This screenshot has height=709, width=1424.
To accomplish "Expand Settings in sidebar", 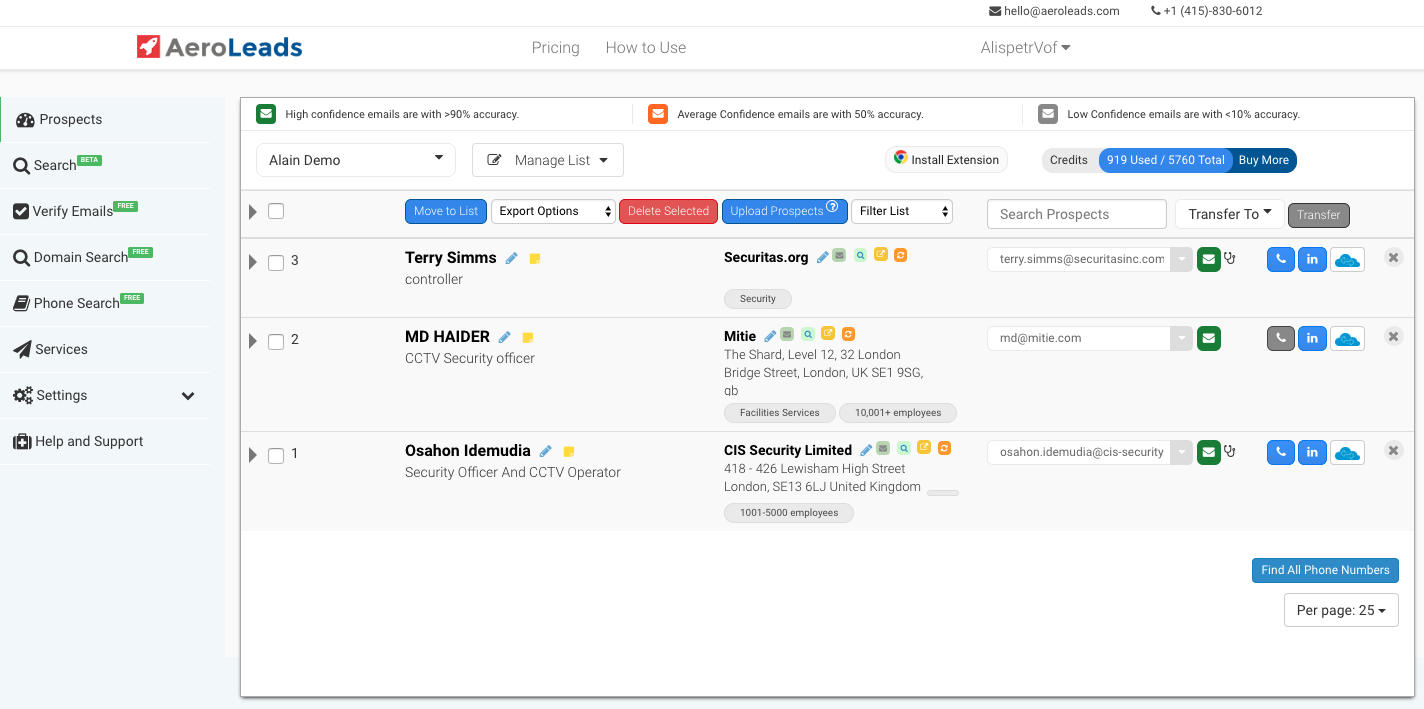I will pyautogui.click(x=105, y=395).
